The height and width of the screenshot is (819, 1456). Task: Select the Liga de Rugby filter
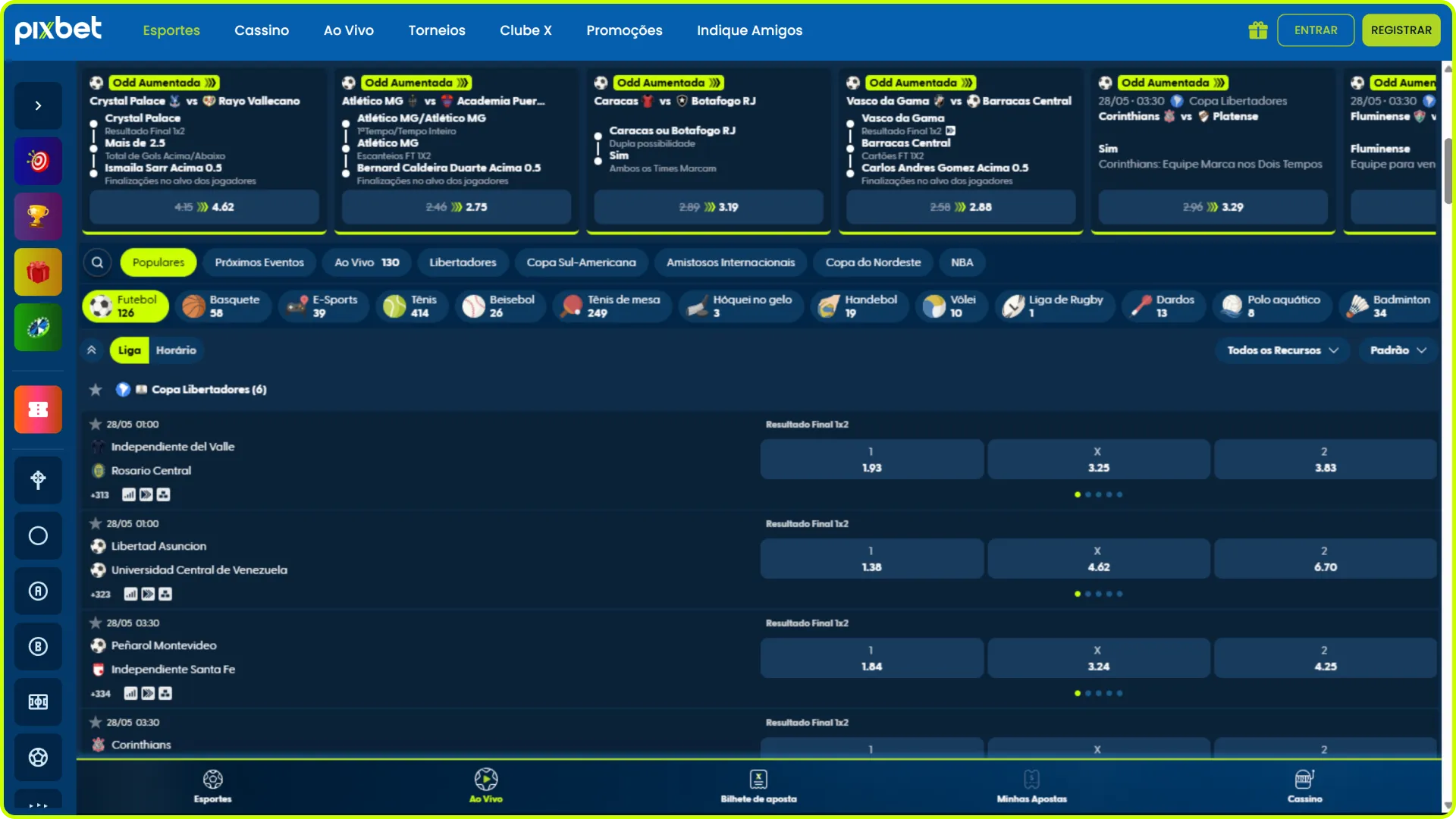(x=1054, y=306)
